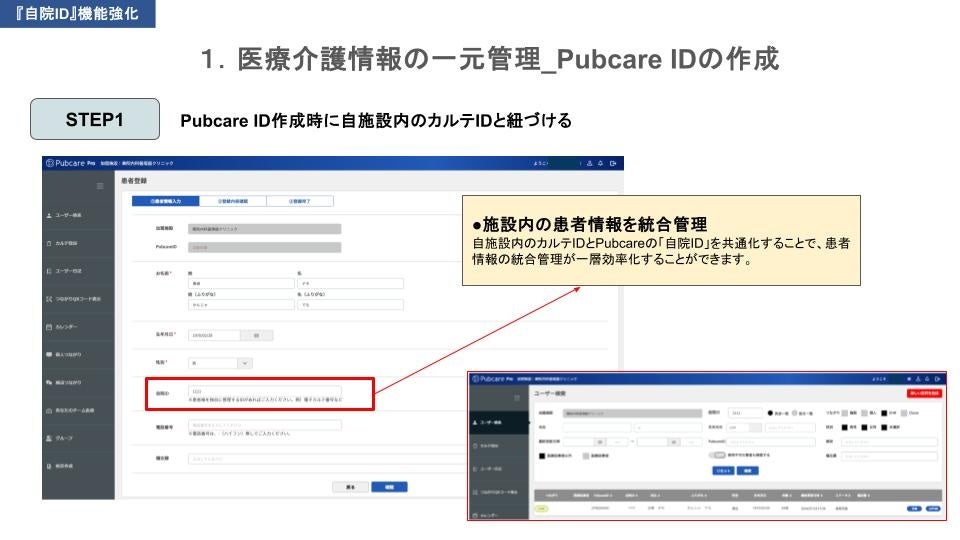960x540 pixels.
Task: Toggle the Client checkbox in user search
Action: click(904, 413)
